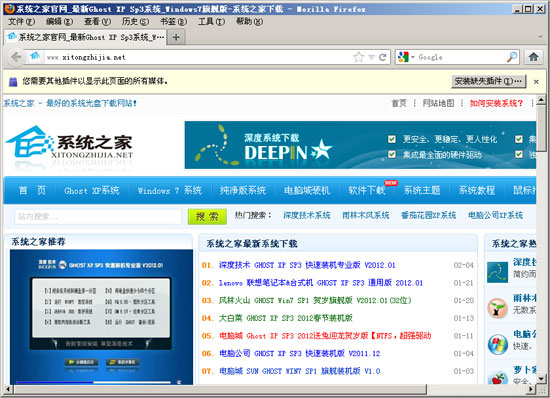Open download 01 深度技术 GHOST XP SP3
Viewport: 550px width, 398px height.
[x=307, y=265]
